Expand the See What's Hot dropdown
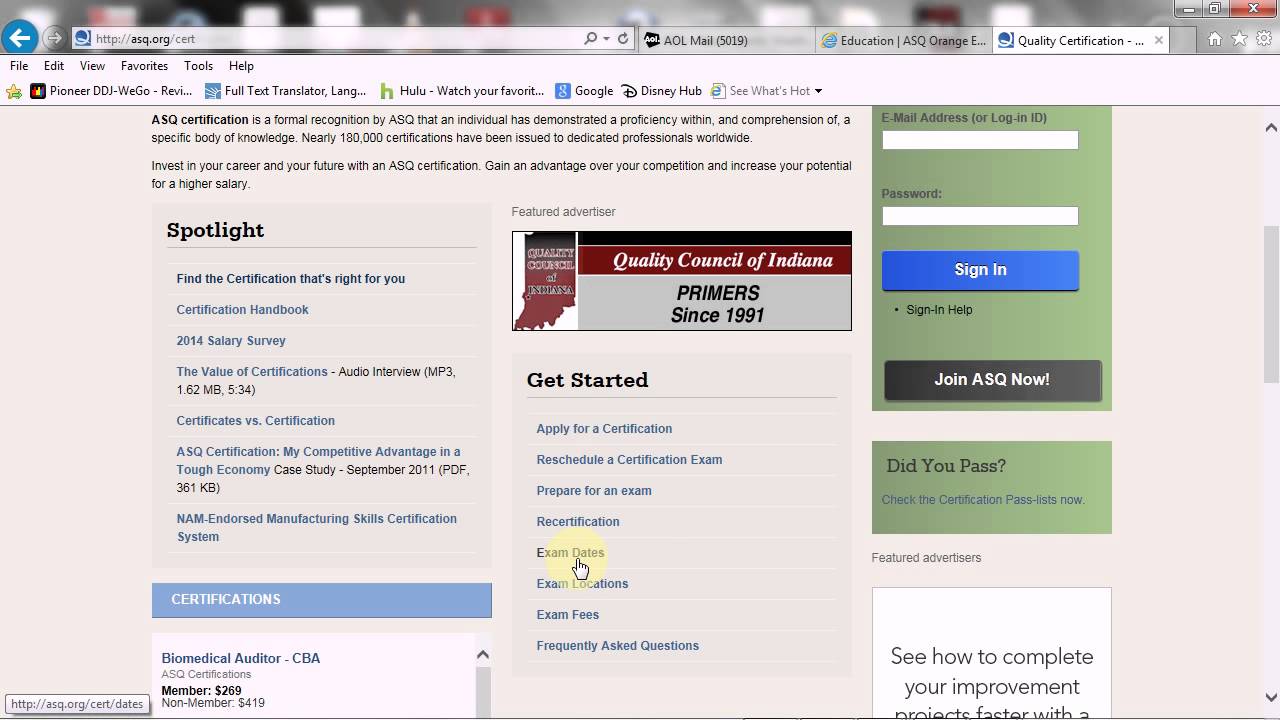 818,91
